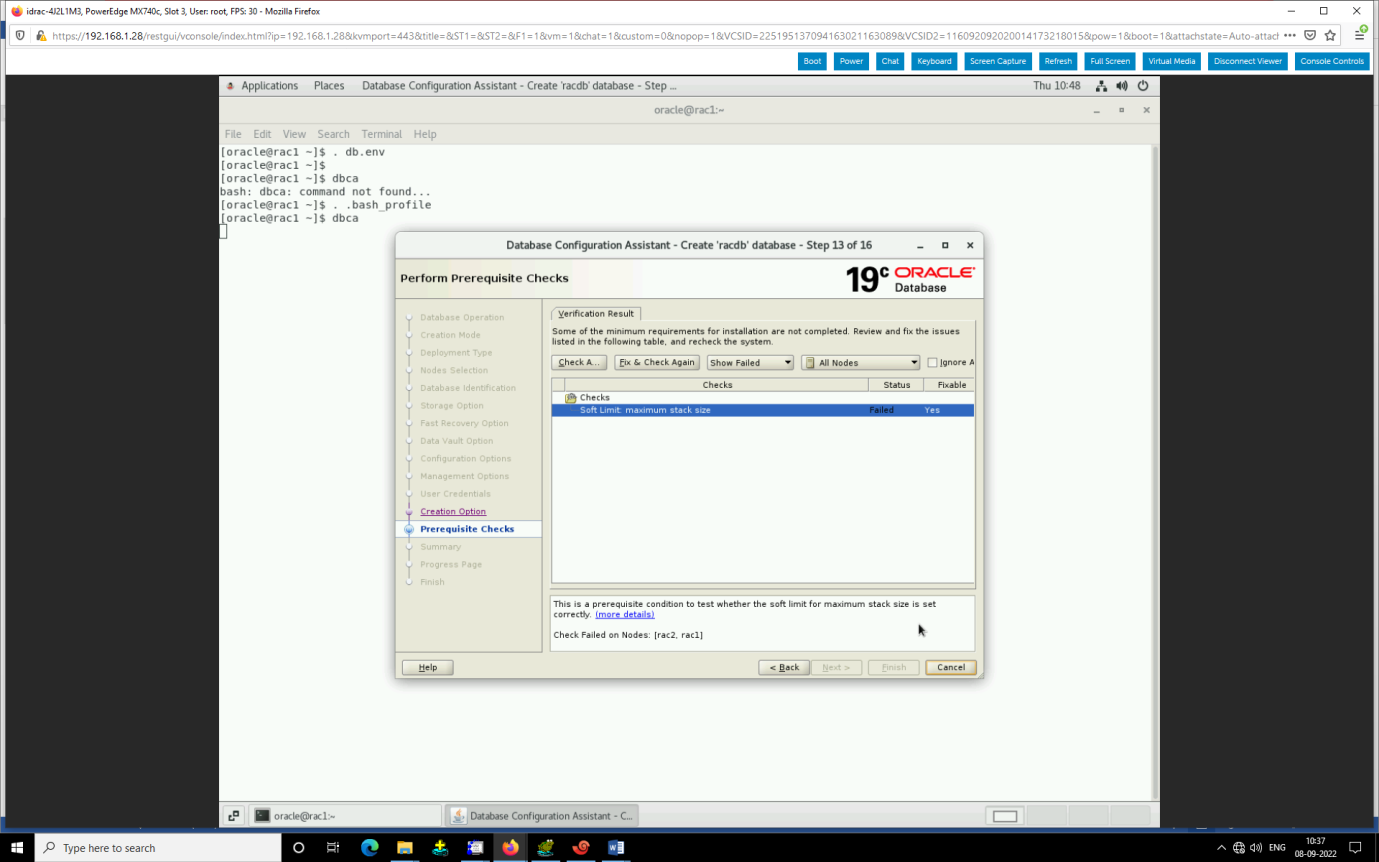Show hidden Windows tray icons chevron
The width and height of the screenshot is (1379, 862).
pos(1221,847)
